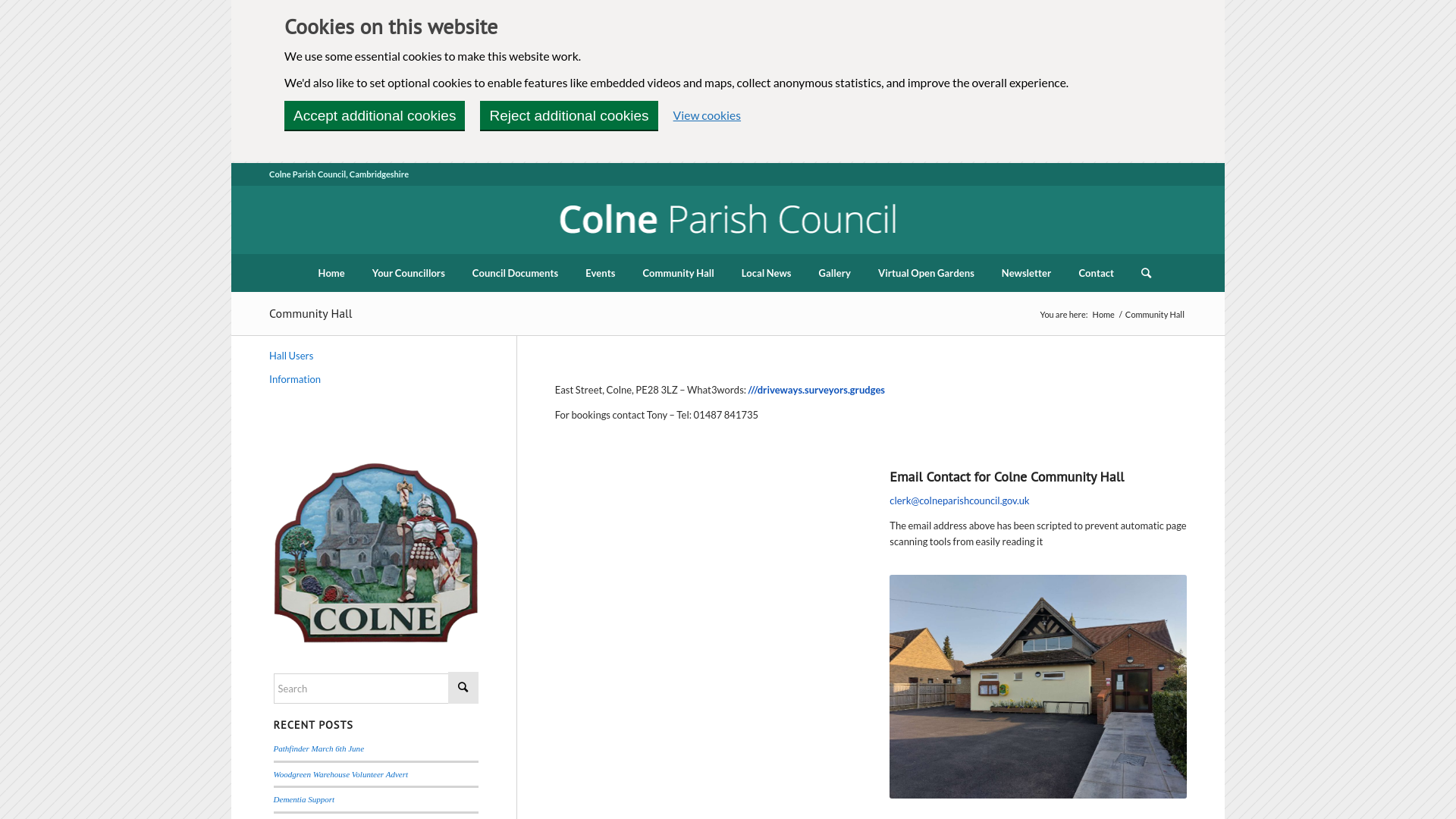This screenshot has height=819, width=1456.
Task: Email clerk@colneparishcouncil.gov.uk link
Action: 959,500
